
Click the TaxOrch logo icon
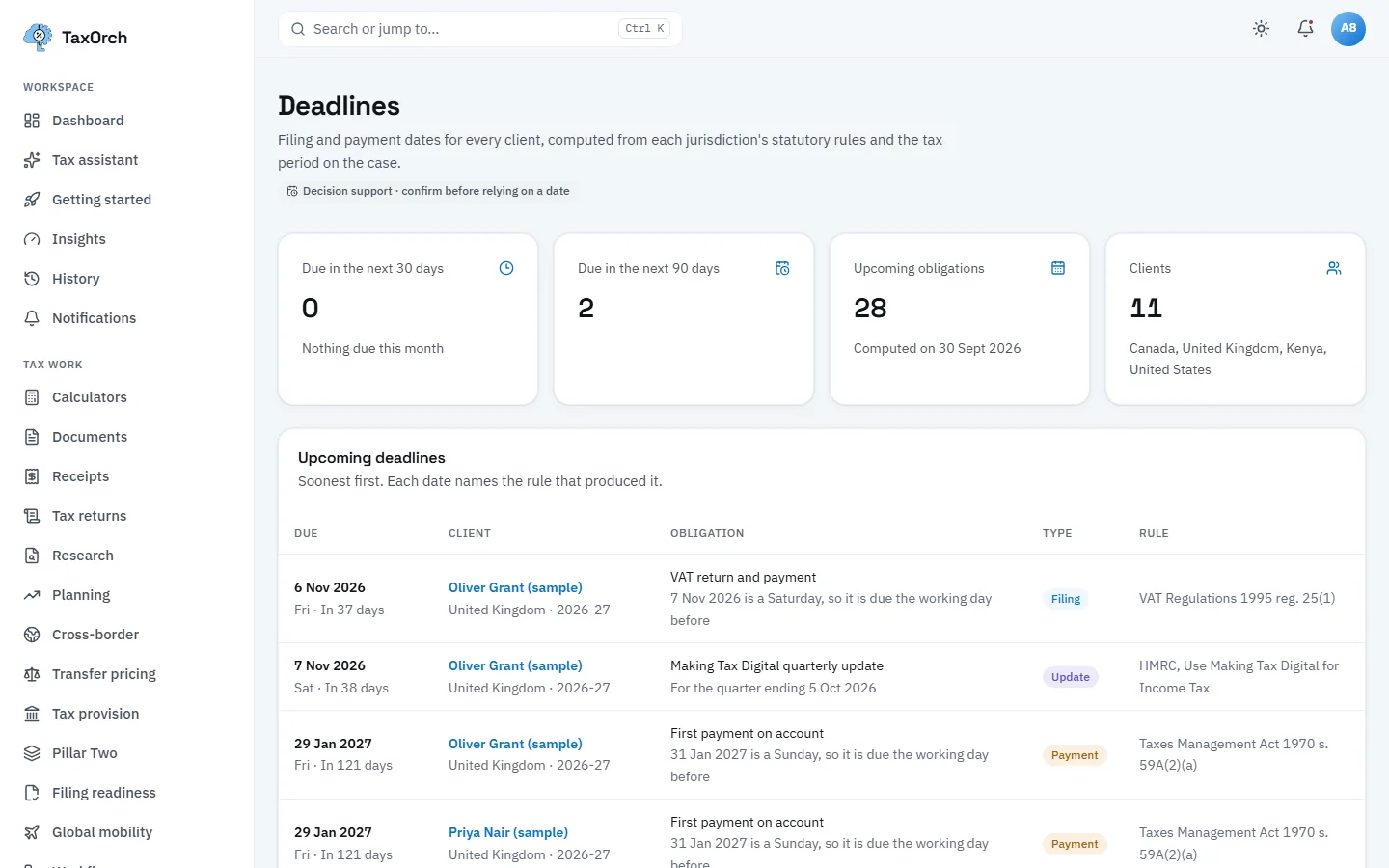pos(38,38)
